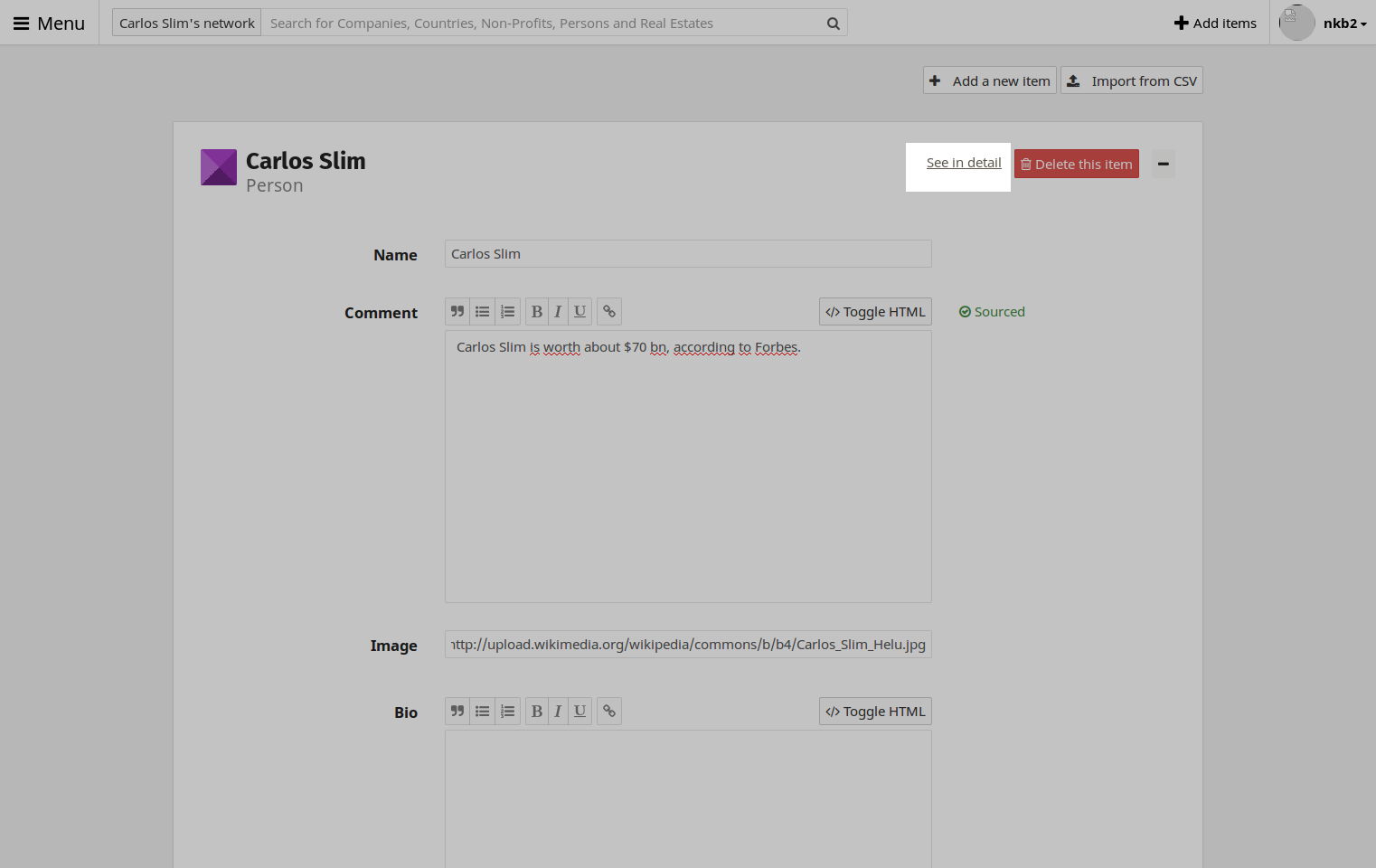This screenshot has width=1376, height=868.
Task: Edit the Image URL field
Action: pyautogui.click(x=688, y=645)
